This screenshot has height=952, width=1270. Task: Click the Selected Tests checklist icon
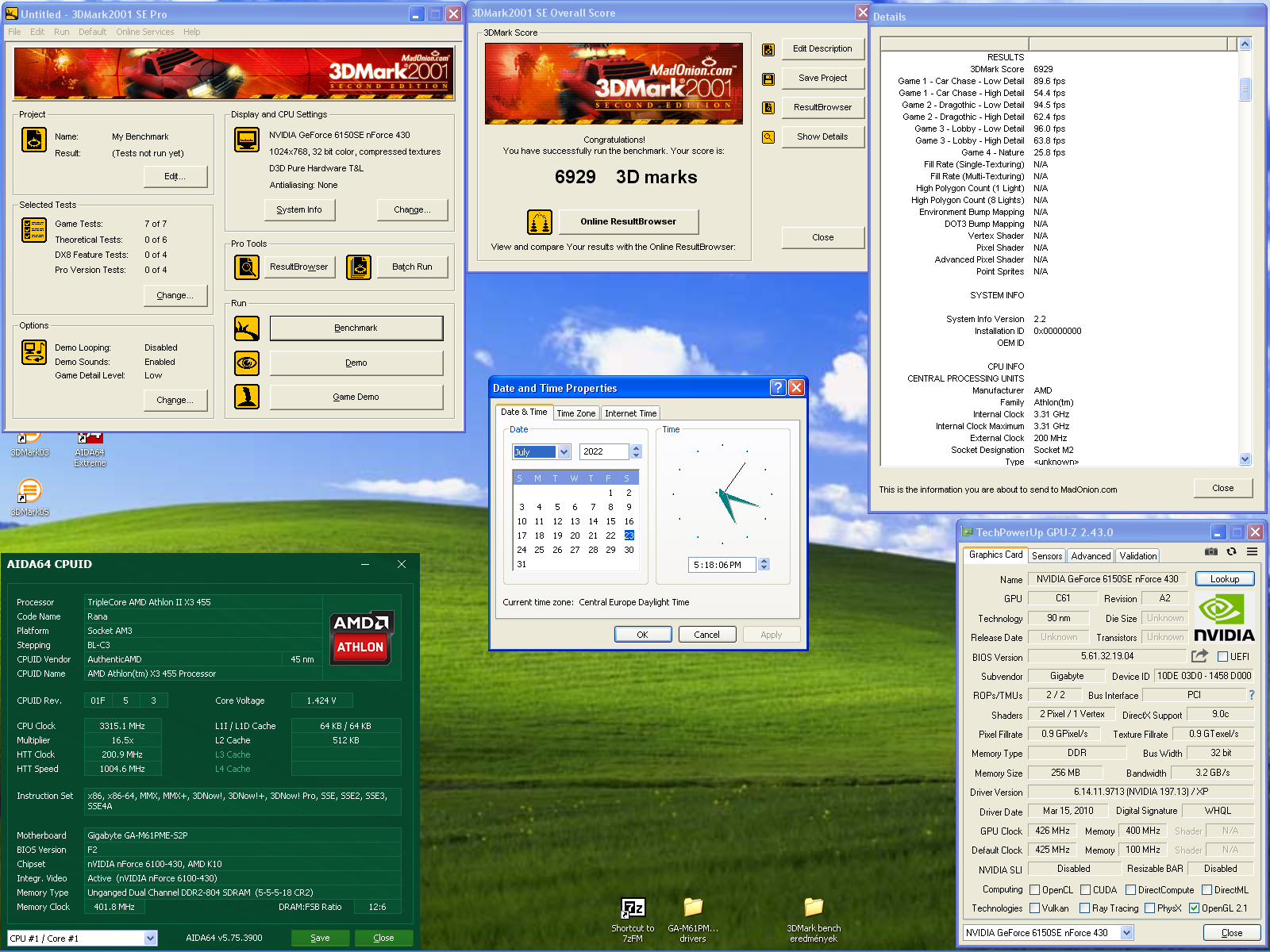[x=34, y=230]
